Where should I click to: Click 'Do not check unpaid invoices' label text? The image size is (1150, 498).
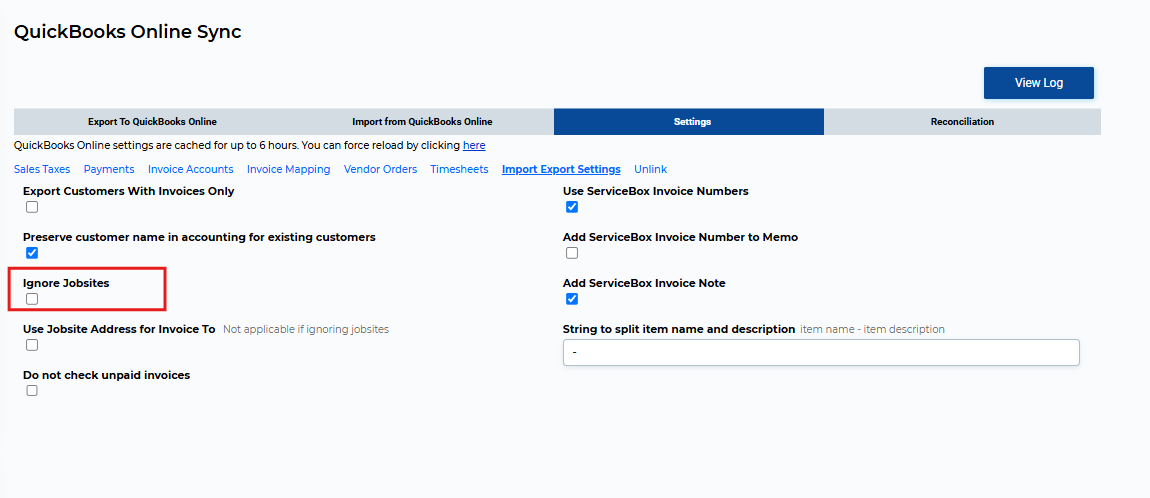click(106, 375)
